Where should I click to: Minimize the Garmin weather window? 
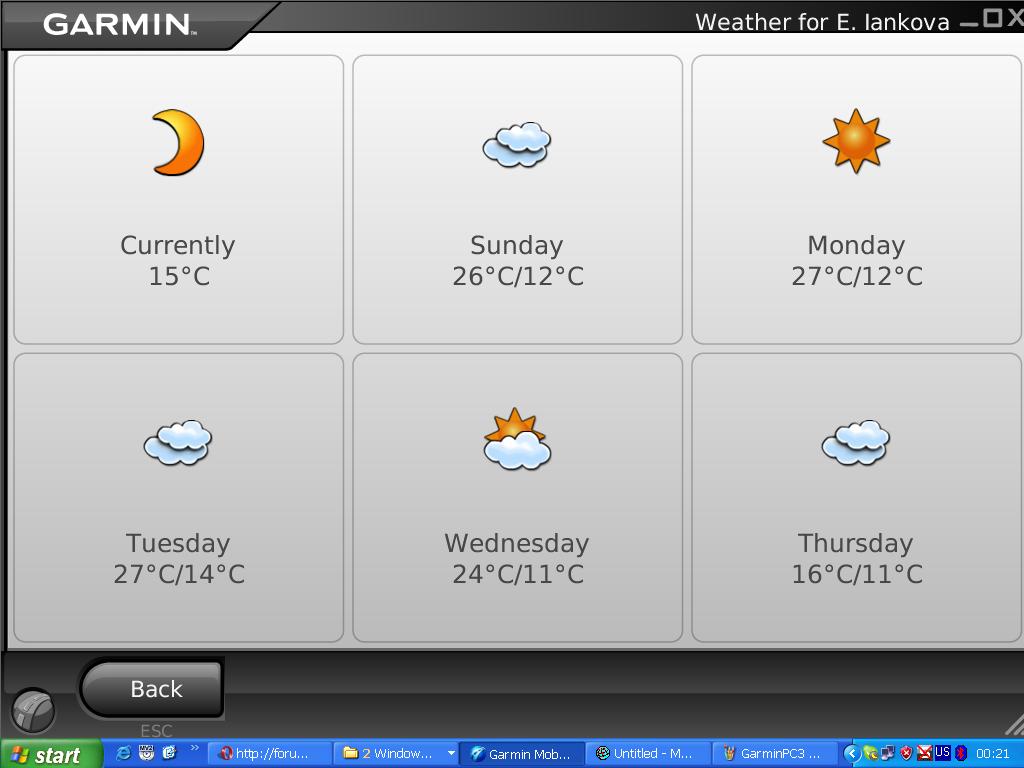pyautogui.click(x=970, y=22)
